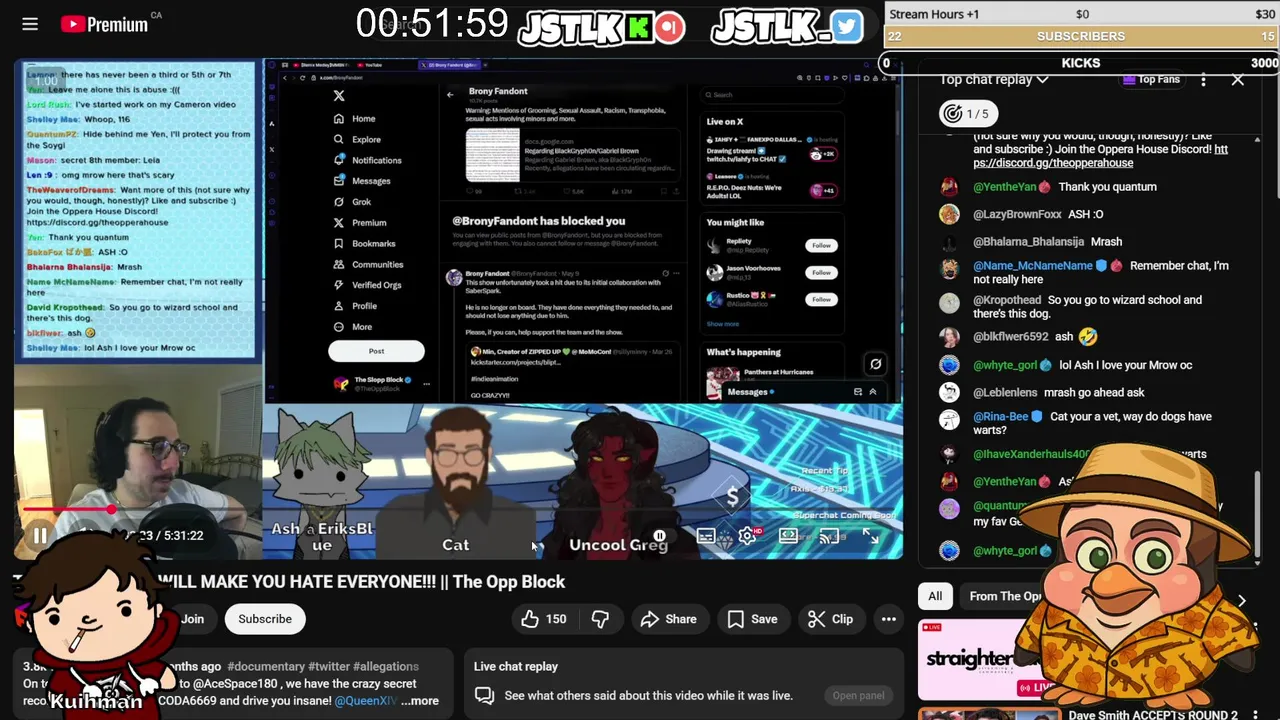Follow Jason Voorhooves on X
The width and height of the screenshot is (1280, 720).
[821, 272]
